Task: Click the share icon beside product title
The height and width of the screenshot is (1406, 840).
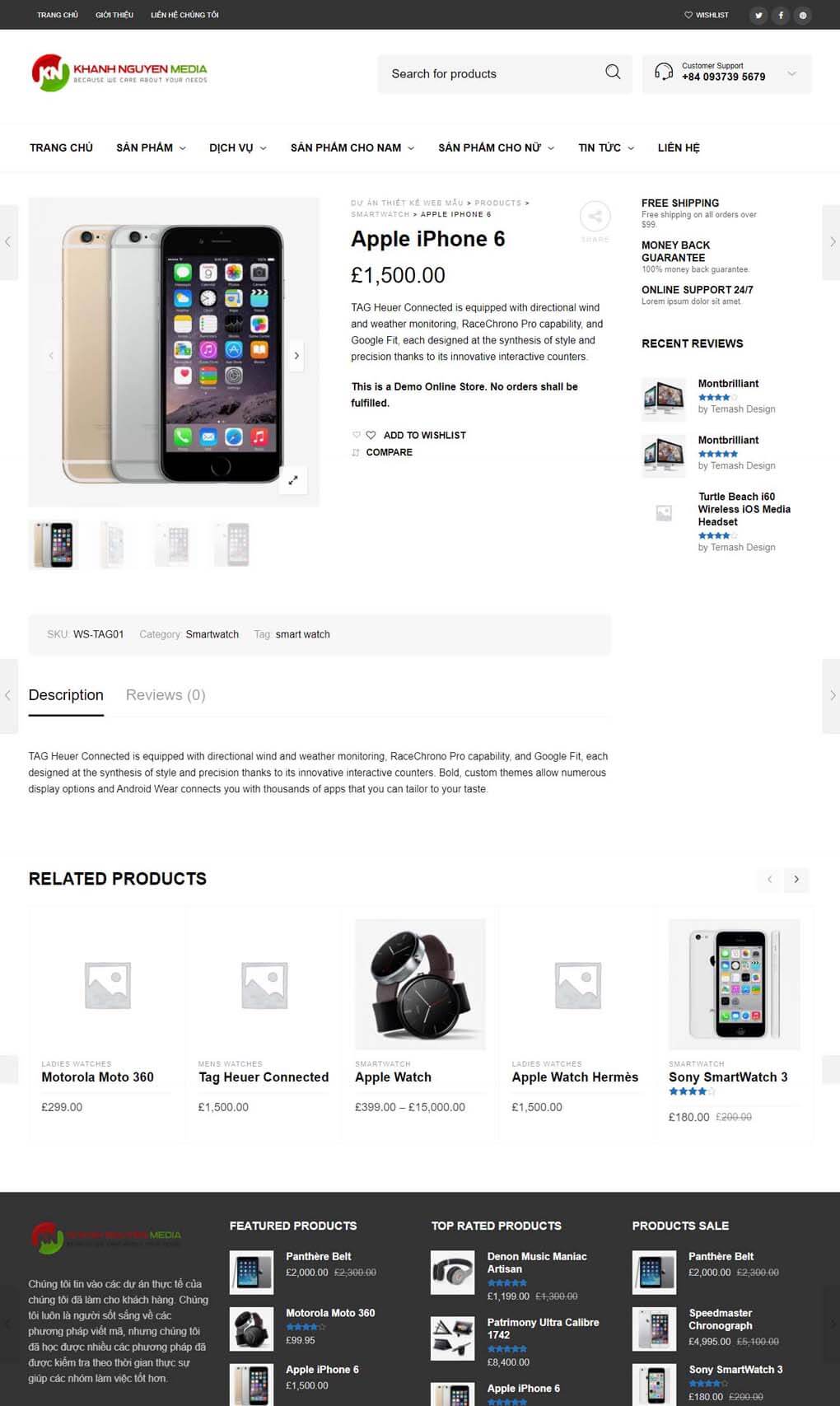Action: pos(595,217)
